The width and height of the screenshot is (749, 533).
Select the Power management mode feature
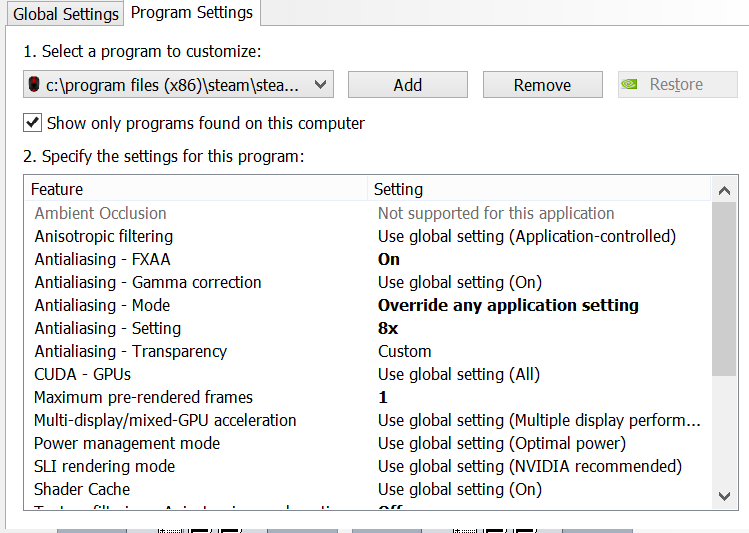(127, 443)
